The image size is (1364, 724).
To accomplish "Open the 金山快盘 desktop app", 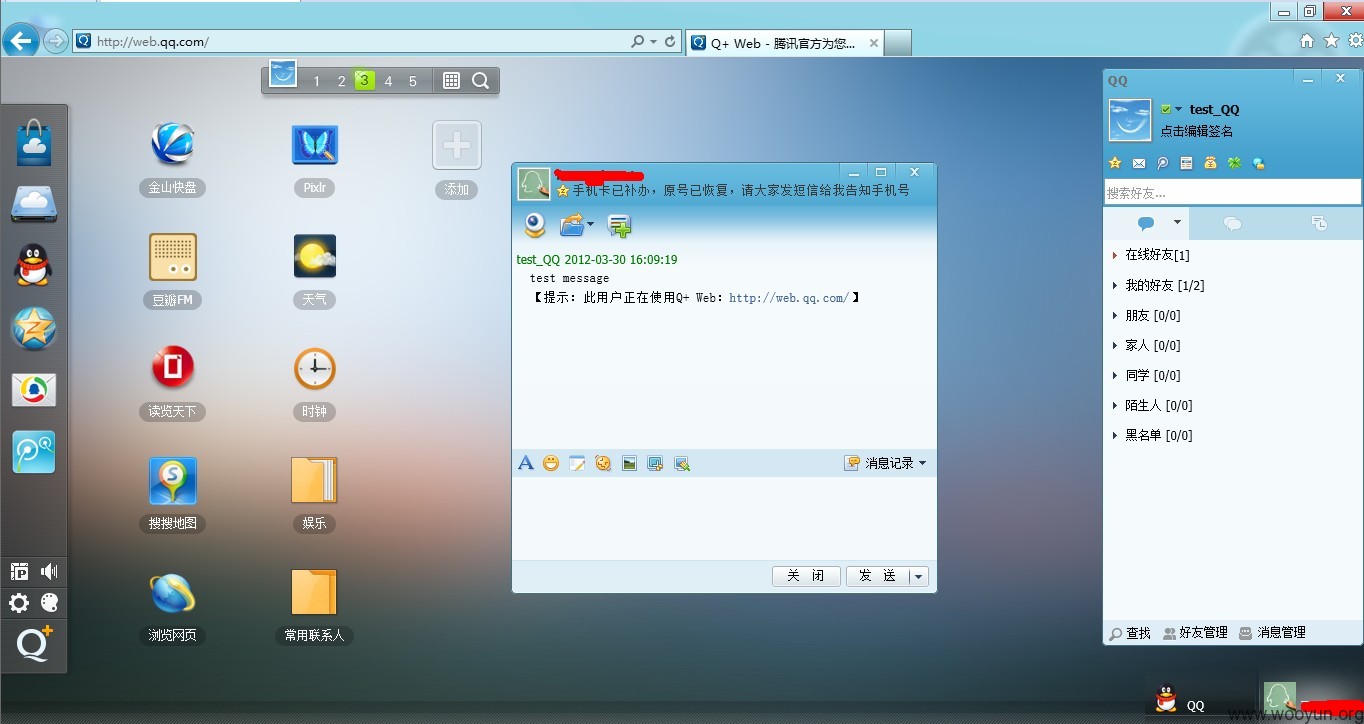I will pos(172,144).
